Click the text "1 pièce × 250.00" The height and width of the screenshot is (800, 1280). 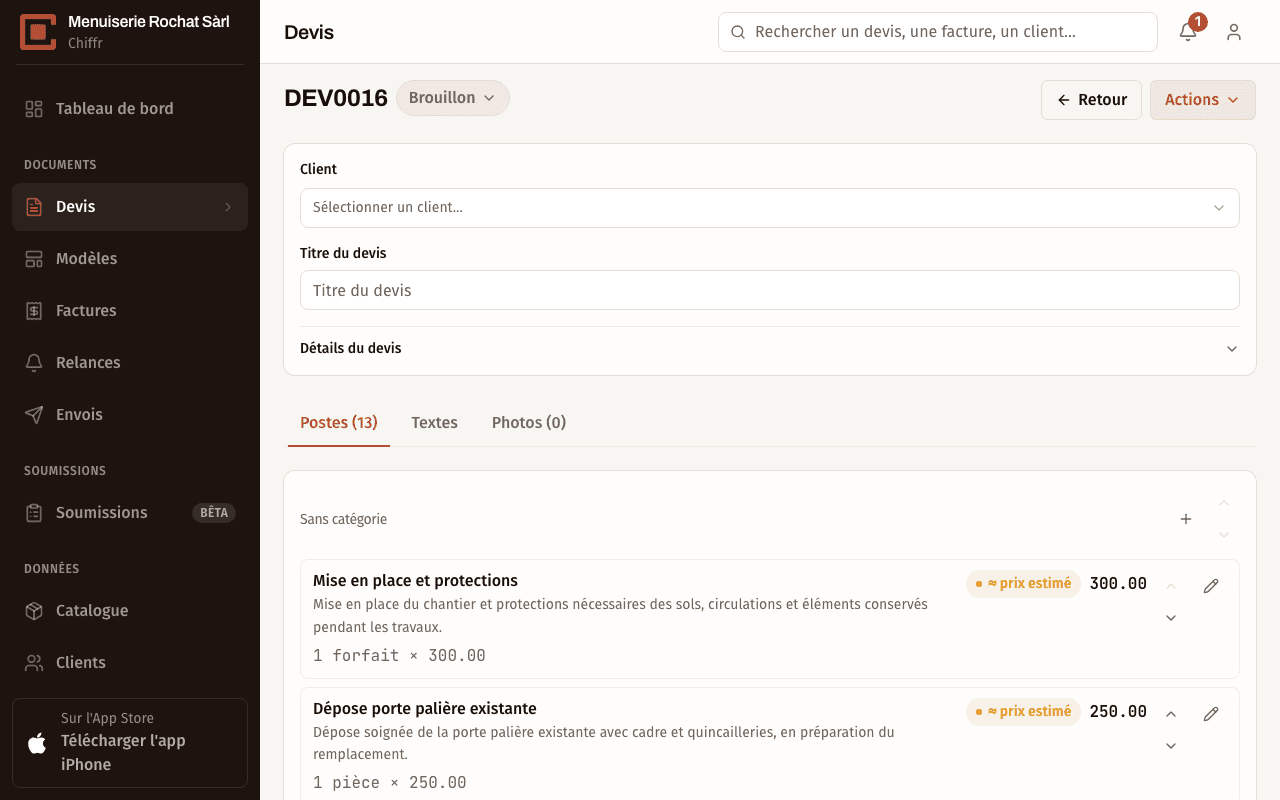[390, 783]
